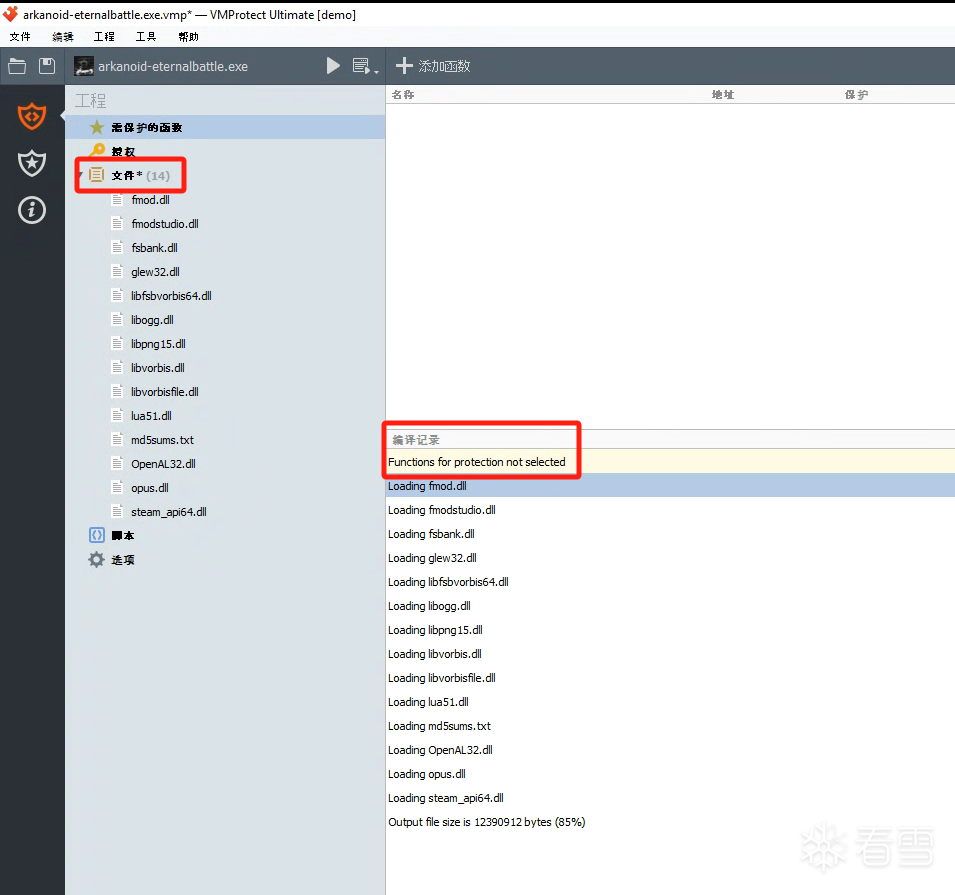Image resolution: width=955 pixels, height=895 pixels.
Task: Click the gear icon beside 选项
Action: pos(96,559)
